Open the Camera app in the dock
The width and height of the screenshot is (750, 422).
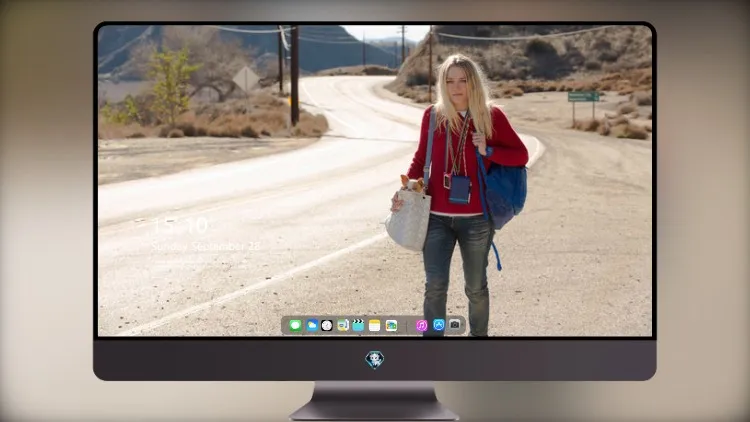[x=455, y=325]
